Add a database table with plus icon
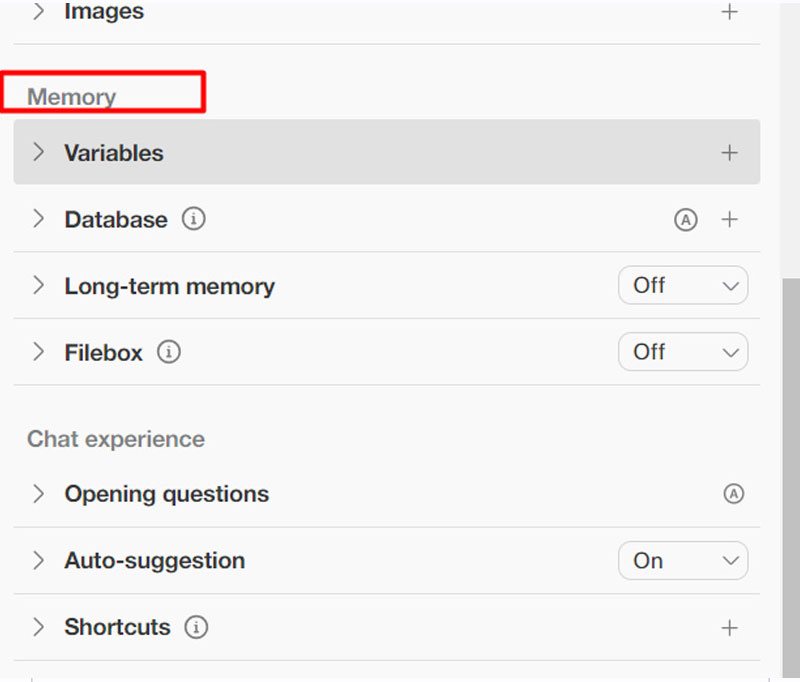The width and height of the screenshot is (800, 682). [730, 220]
